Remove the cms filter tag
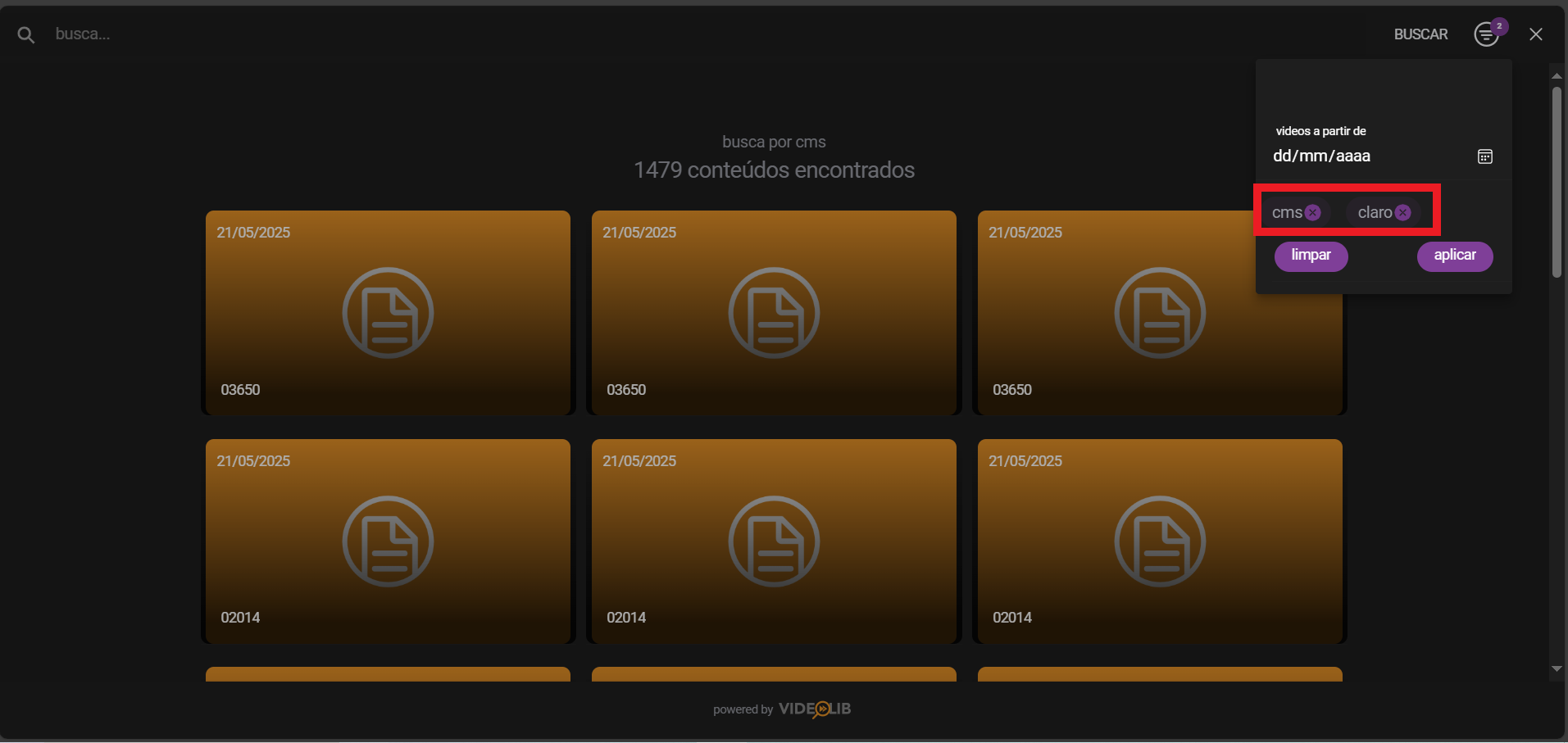Screen dimensions: 1568x743 1314,211
